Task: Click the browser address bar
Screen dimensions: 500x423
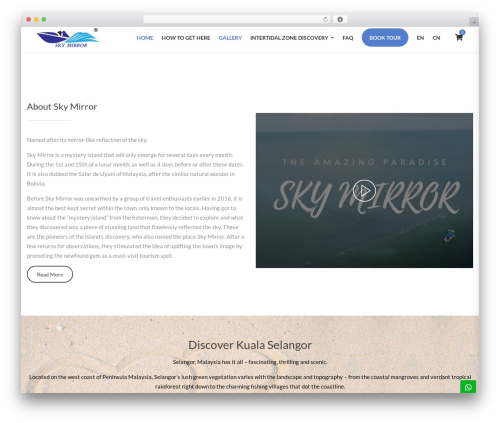Action: coord(237,20)
